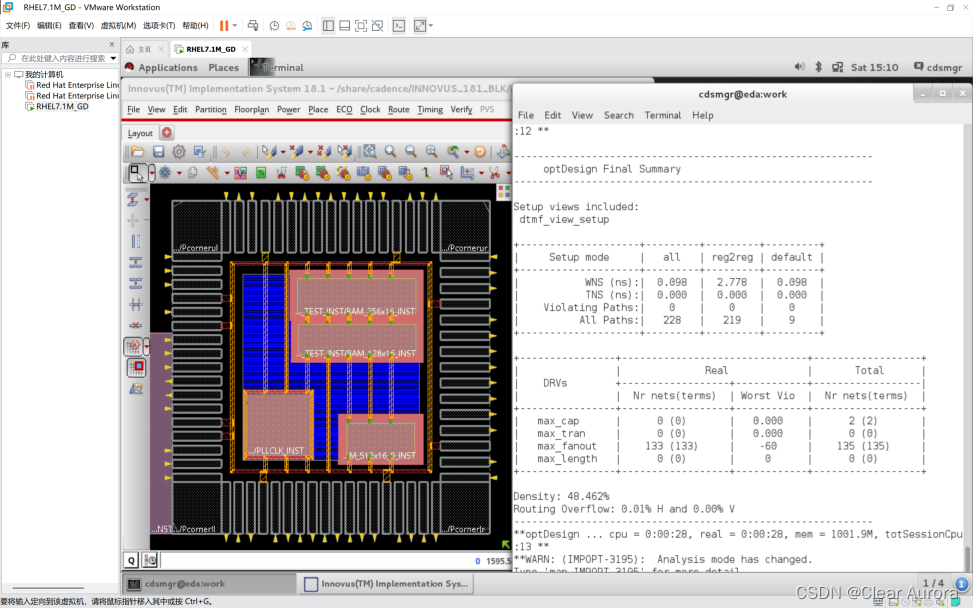
Task: Click the blue snowflake move tool icon
Action: coord(165,173)
